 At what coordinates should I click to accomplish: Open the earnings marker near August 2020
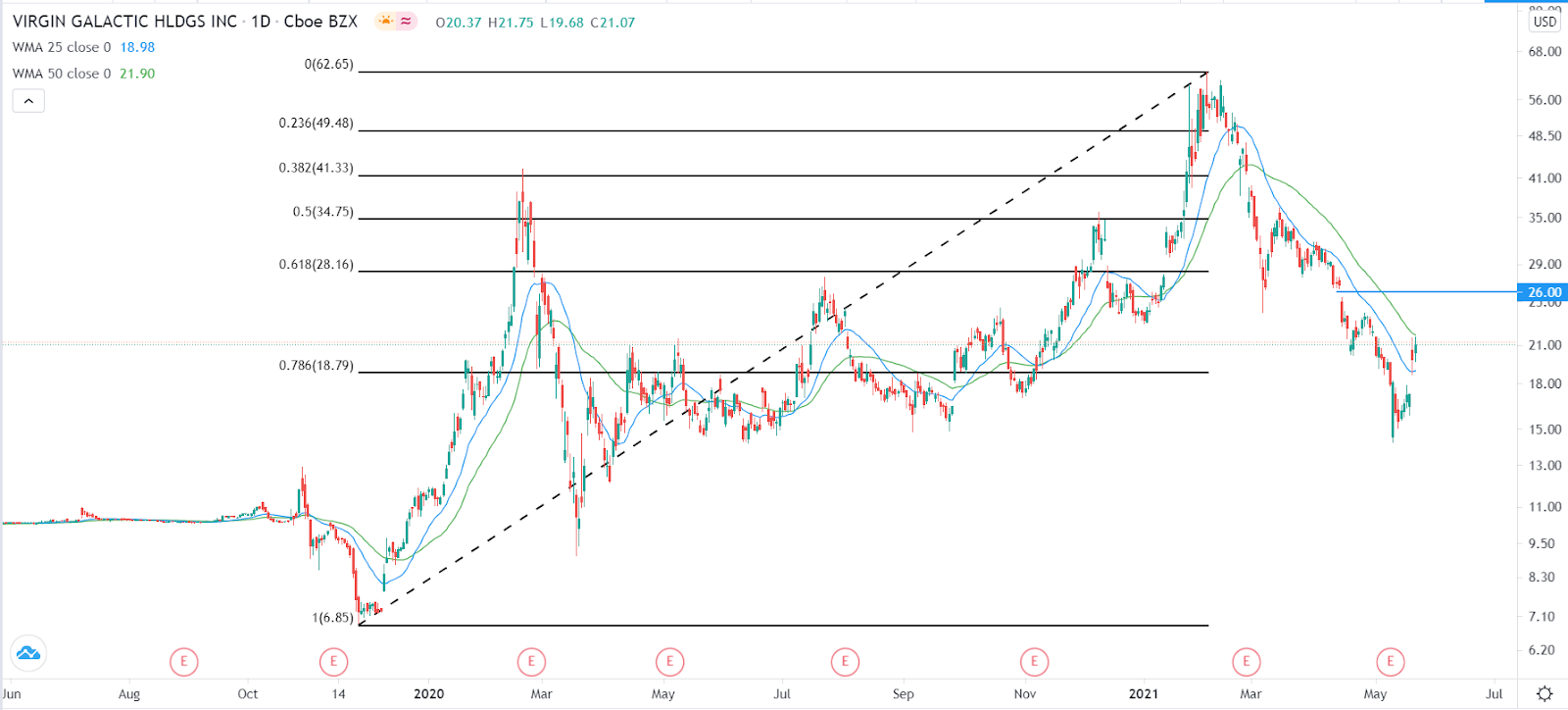845,662
